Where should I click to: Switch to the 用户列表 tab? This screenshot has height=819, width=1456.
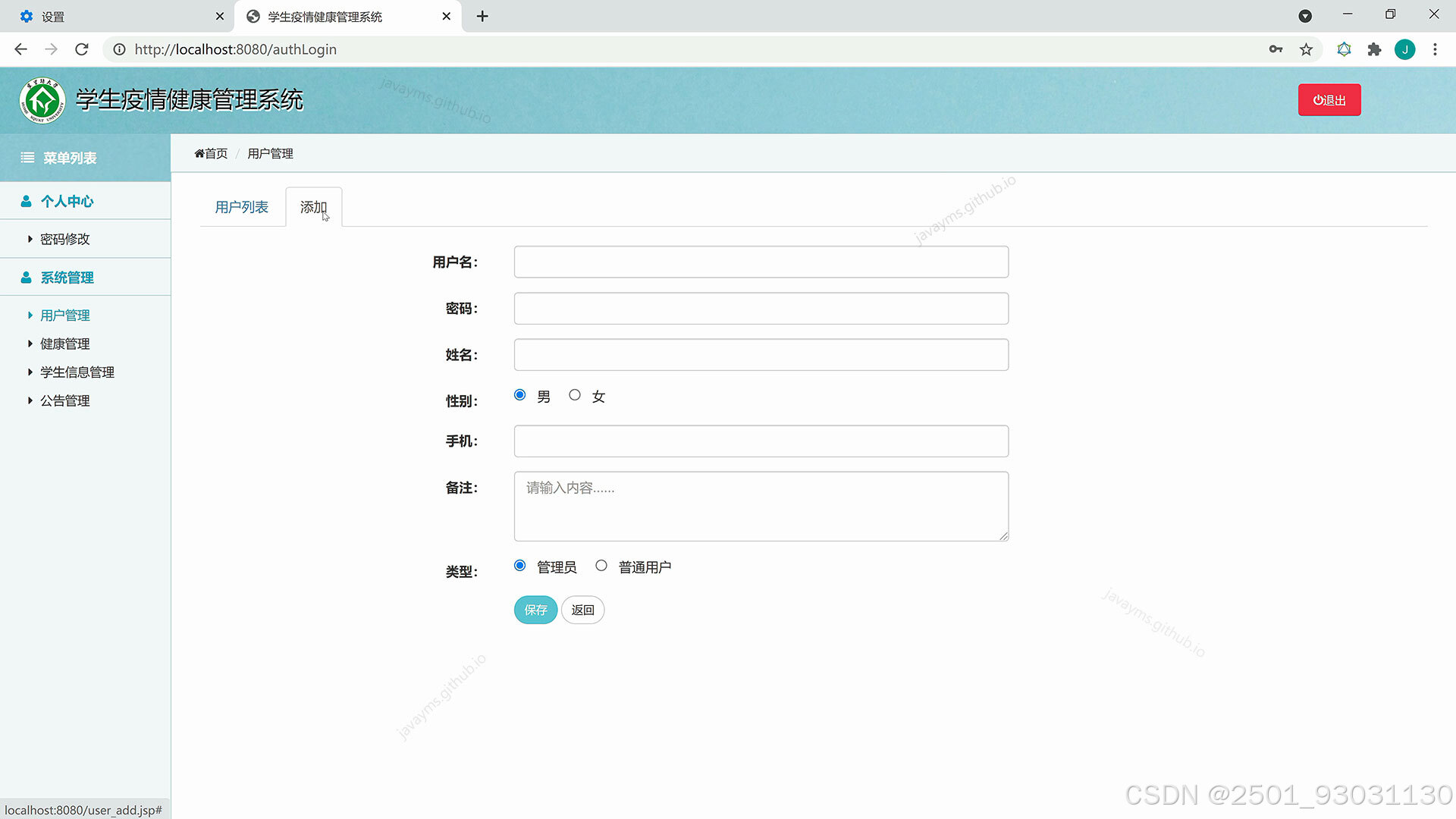[241, 207]
